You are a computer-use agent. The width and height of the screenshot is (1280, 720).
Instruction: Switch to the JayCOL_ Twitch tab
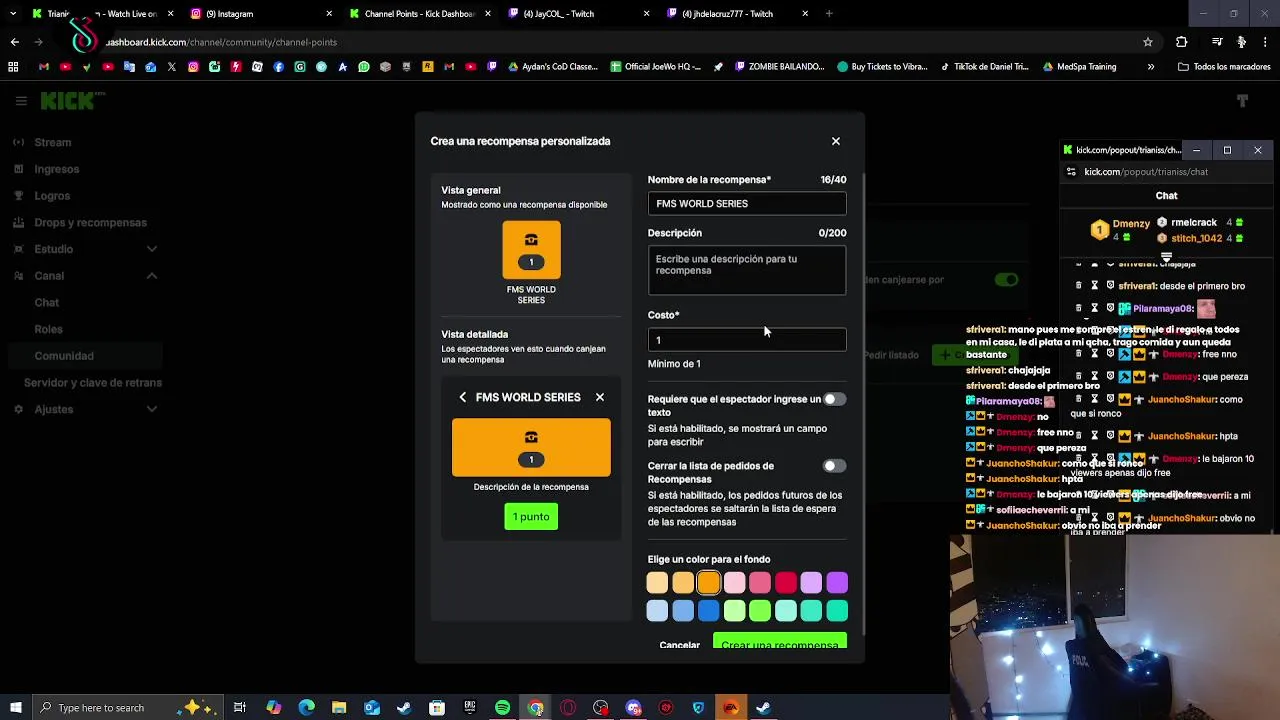coord(577,14)
